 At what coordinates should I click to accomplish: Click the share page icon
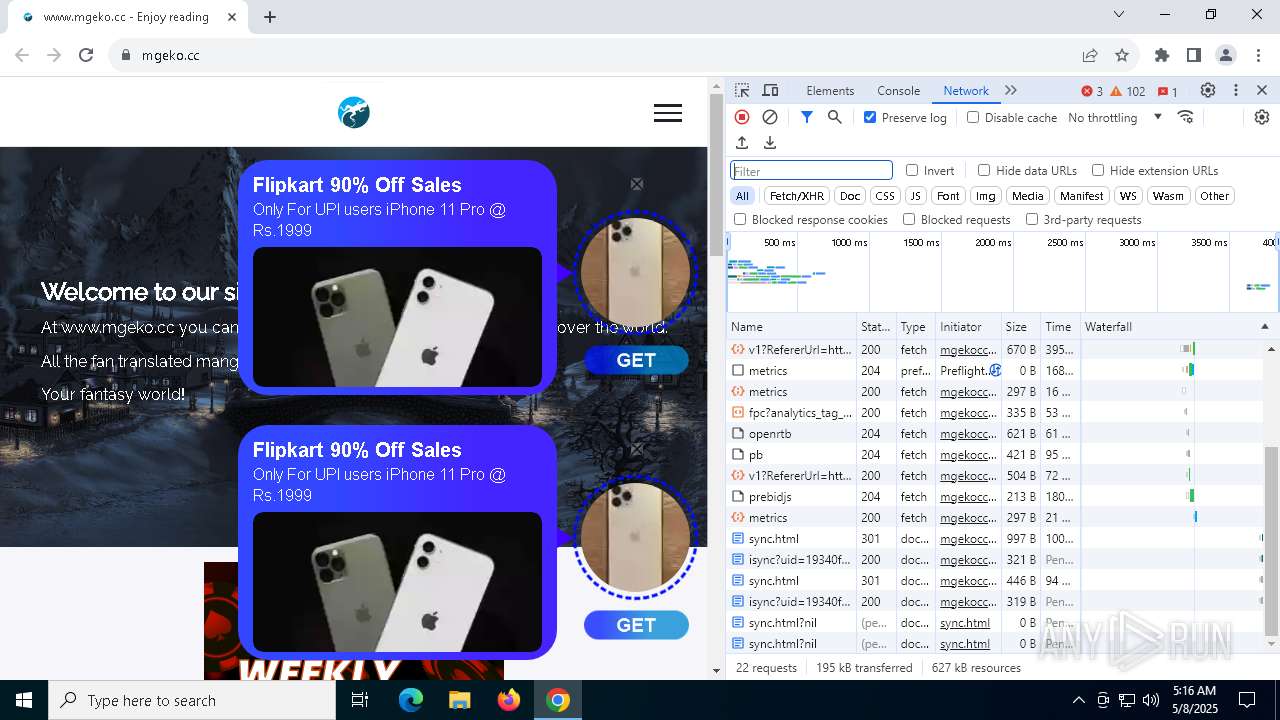click(1090, 55)
